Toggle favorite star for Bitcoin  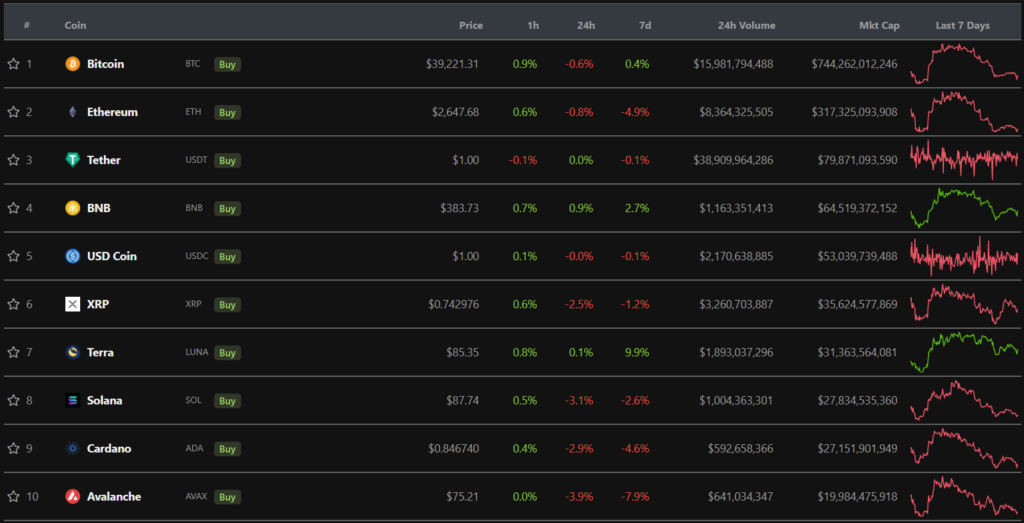click(x=13, y=64)
